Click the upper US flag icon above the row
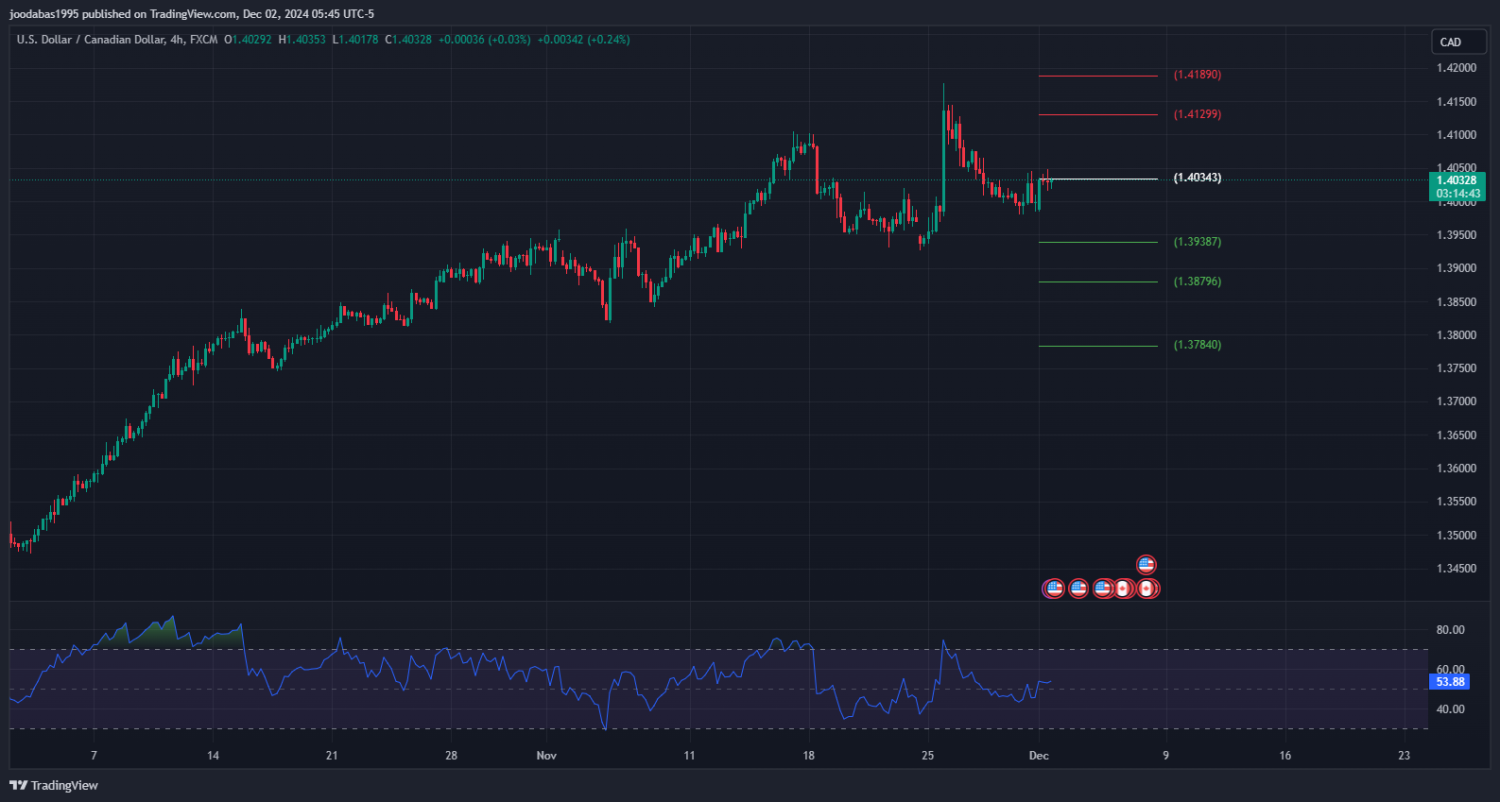Image resolution: width=1500 pixels, height=802 pixels. coord(1146,565)
